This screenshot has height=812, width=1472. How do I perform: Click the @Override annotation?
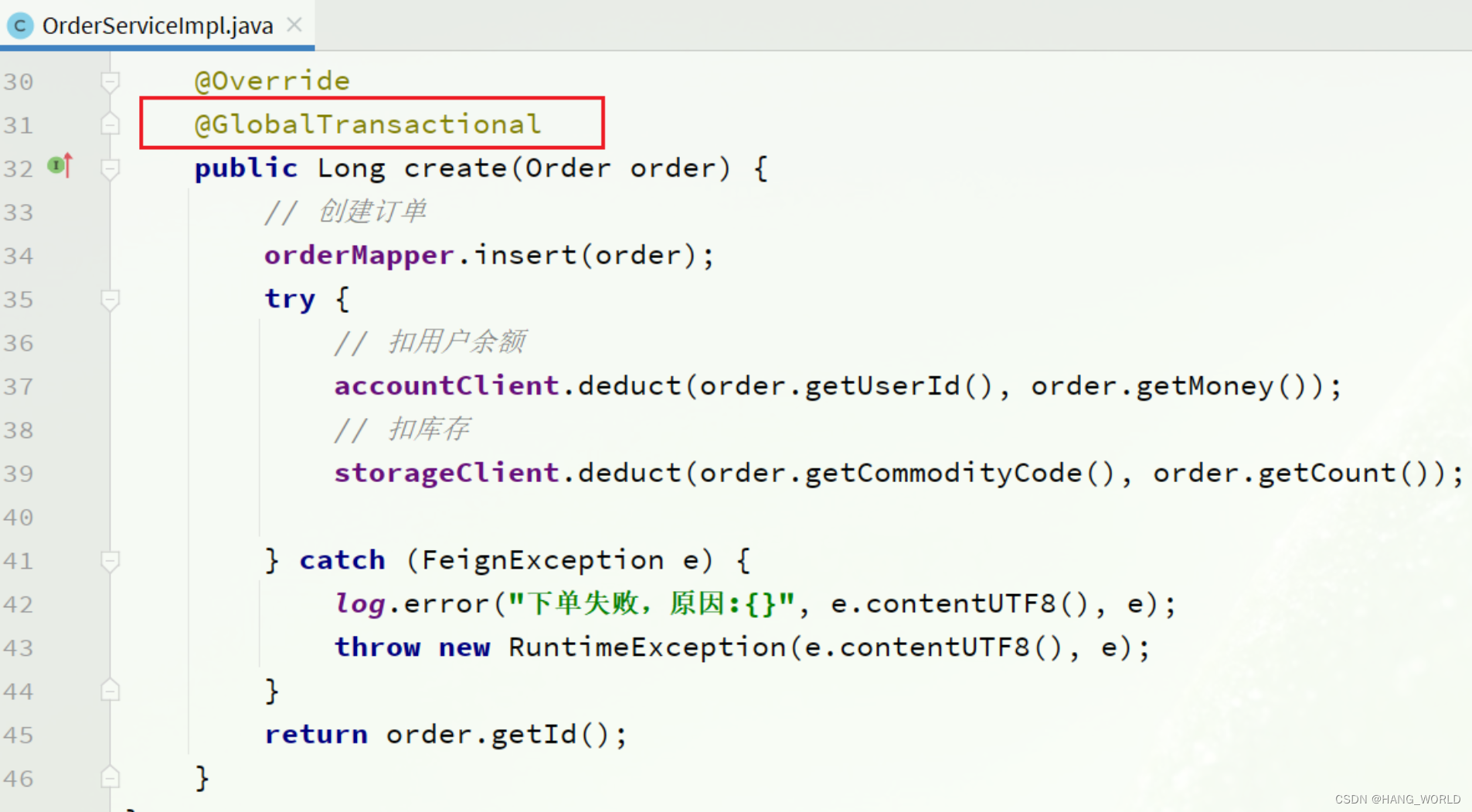coord(272,81)
